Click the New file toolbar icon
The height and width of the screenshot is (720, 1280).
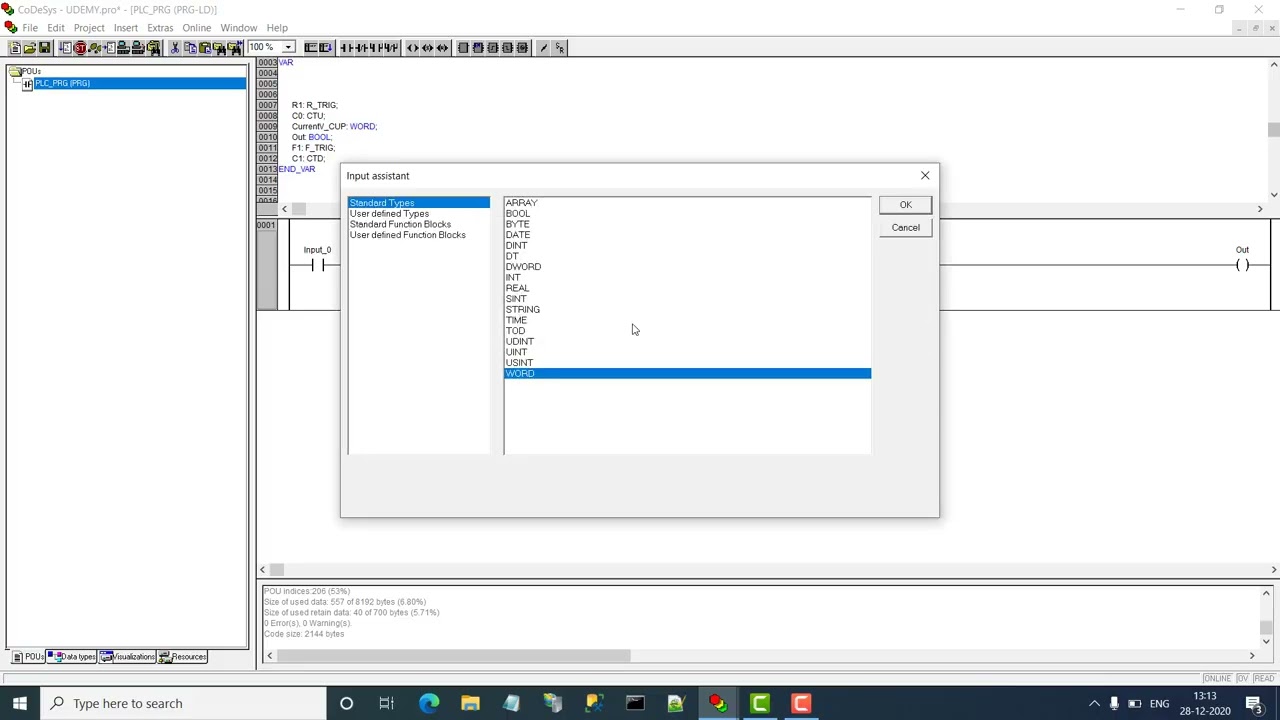coord(15,48)
